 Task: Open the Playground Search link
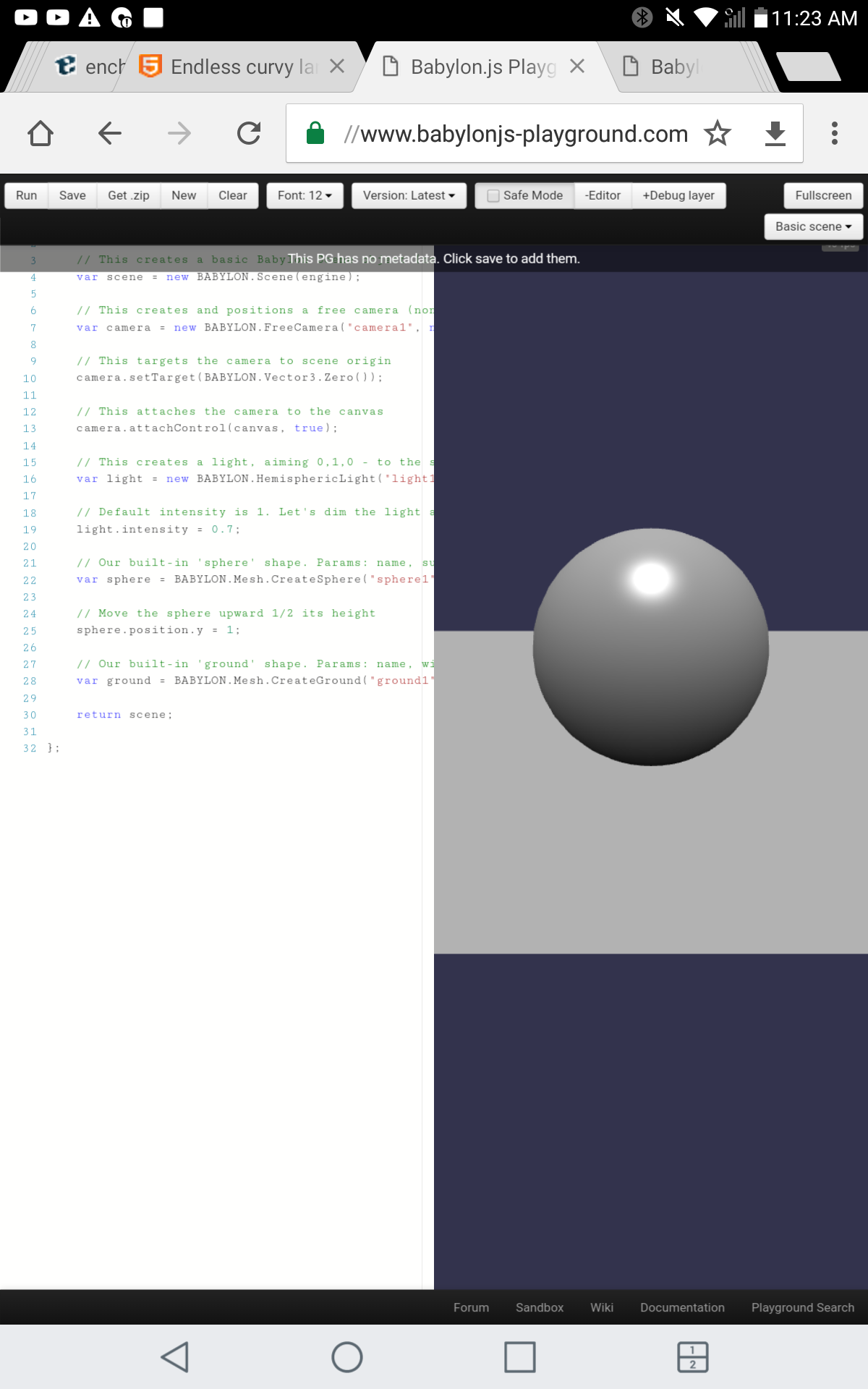click(x=803, y=1307)
